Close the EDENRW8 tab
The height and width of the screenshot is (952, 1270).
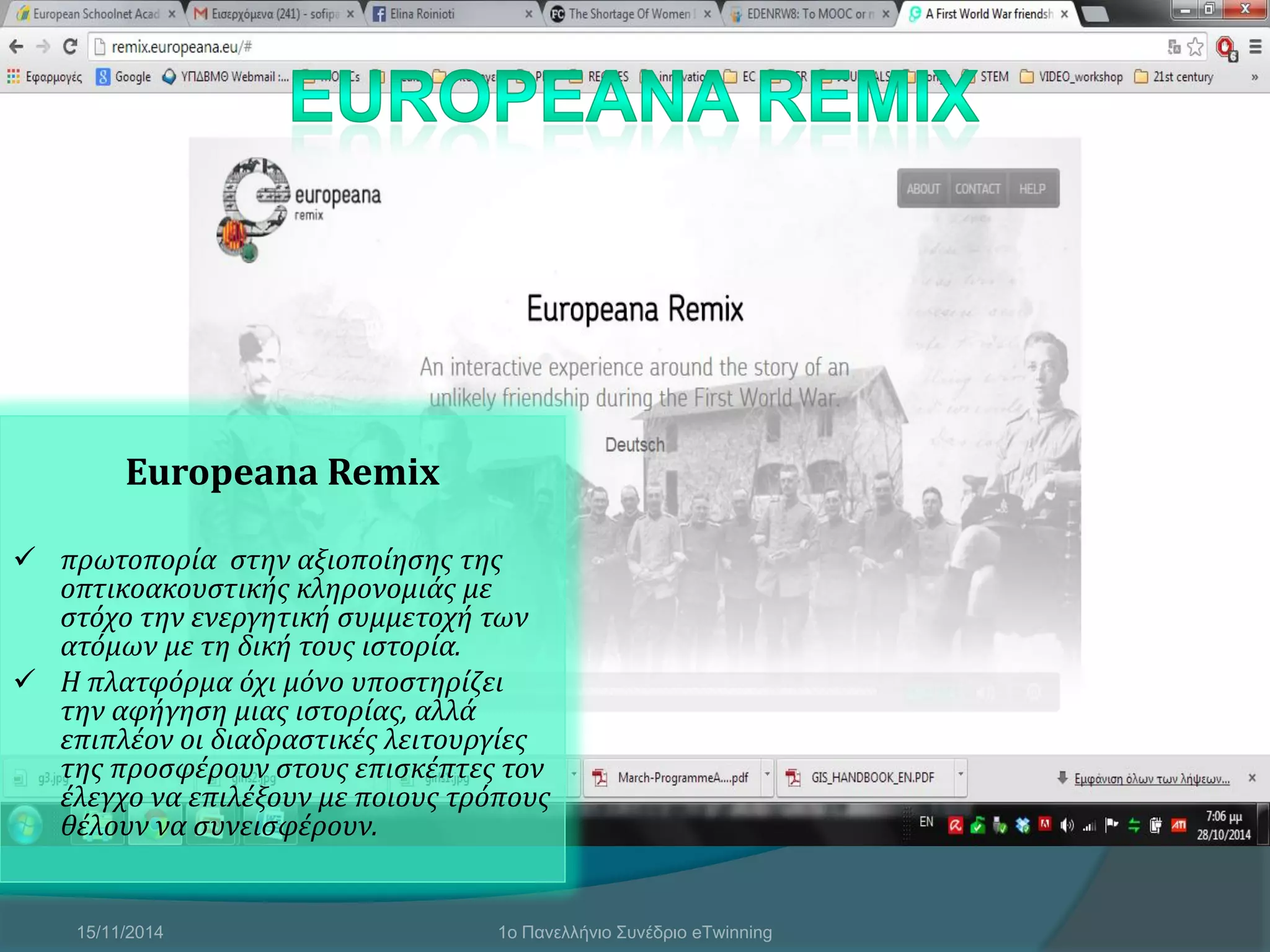(x=886, y=14)
